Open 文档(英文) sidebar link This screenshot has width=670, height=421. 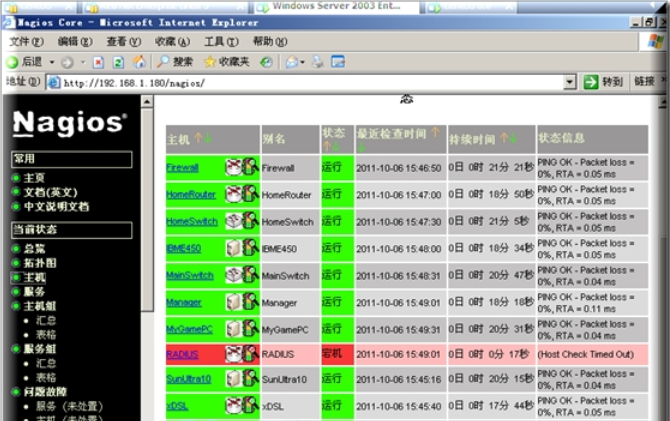click(x=50, y=192)
